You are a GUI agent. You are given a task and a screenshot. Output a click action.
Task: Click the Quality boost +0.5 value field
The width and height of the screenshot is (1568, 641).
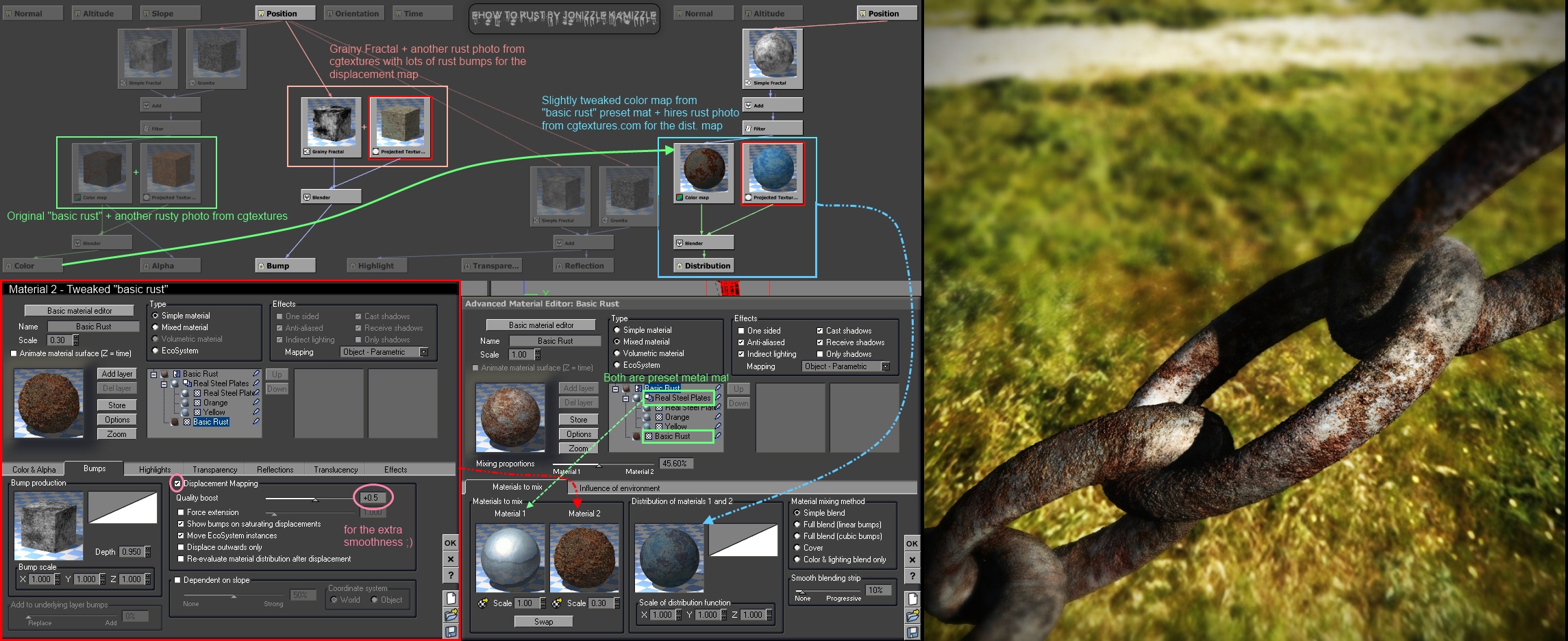[373, 498]
